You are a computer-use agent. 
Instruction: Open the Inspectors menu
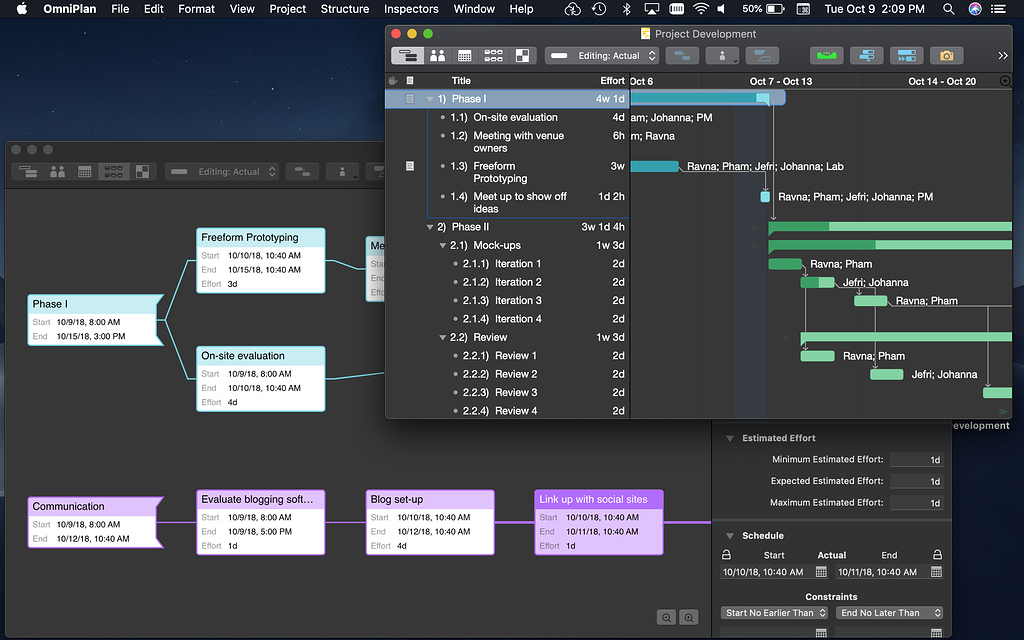tap(411, 9)
